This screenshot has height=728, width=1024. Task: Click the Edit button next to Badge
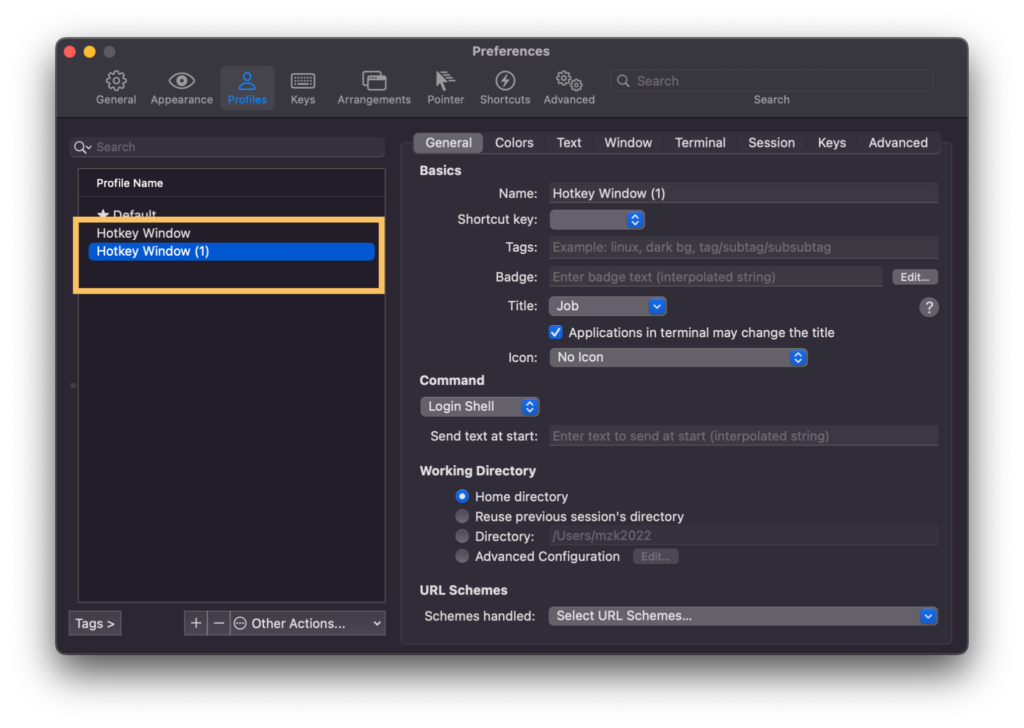pyautogui.click(x=915, y=277)
